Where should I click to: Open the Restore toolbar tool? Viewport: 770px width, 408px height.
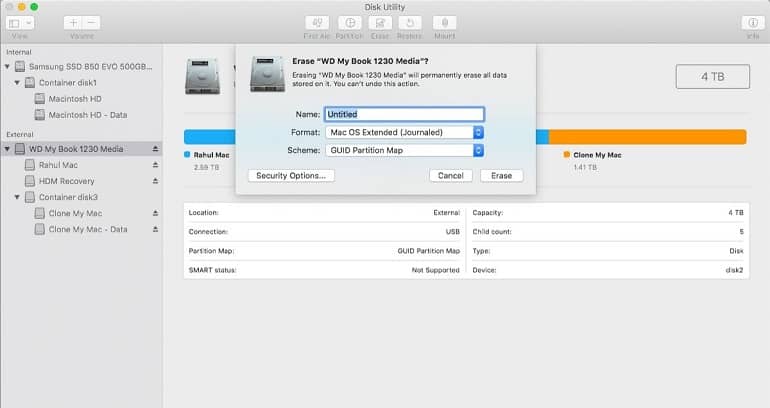pos(410,23)
